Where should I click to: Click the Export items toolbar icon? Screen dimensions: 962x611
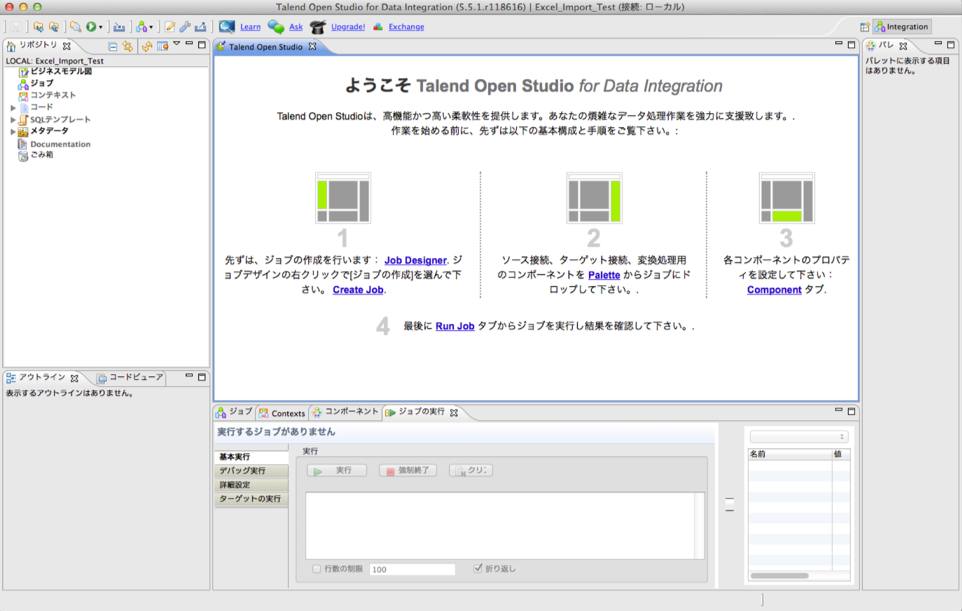click(54, 27)
